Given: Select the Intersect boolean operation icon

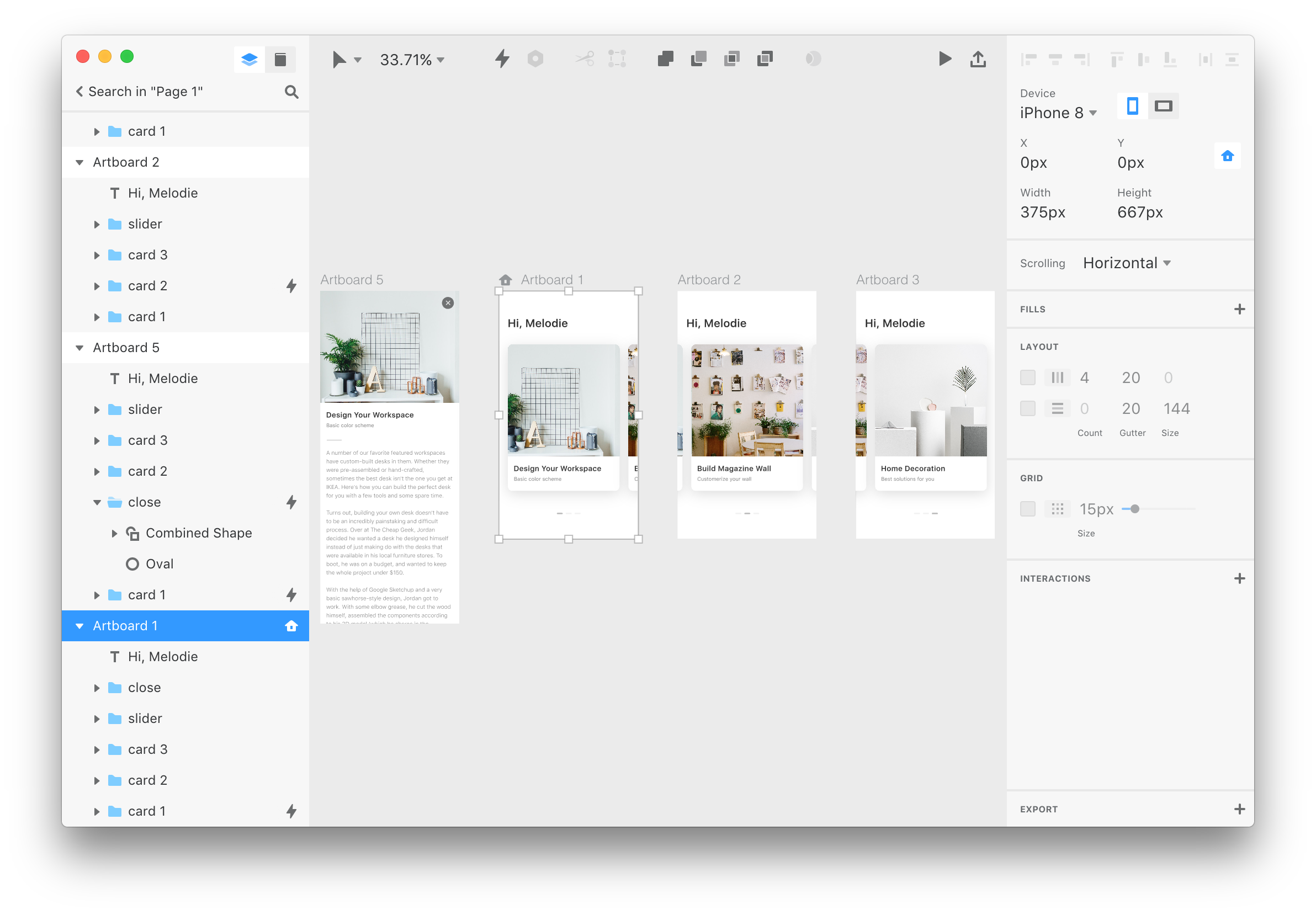Looking at the screenshot, I should click(x=731, y=58).
